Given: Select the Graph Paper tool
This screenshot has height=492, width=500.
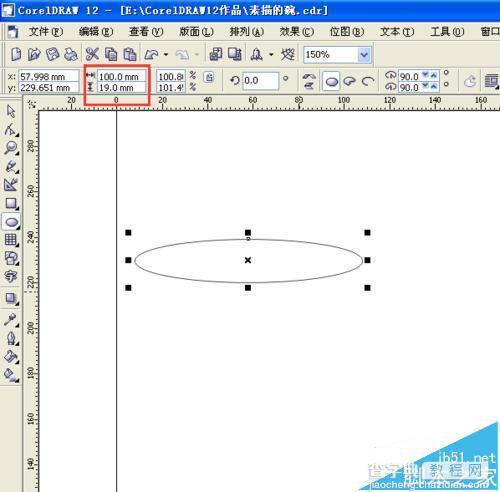Looking at the screenshot, I should (x=11, y=240).
